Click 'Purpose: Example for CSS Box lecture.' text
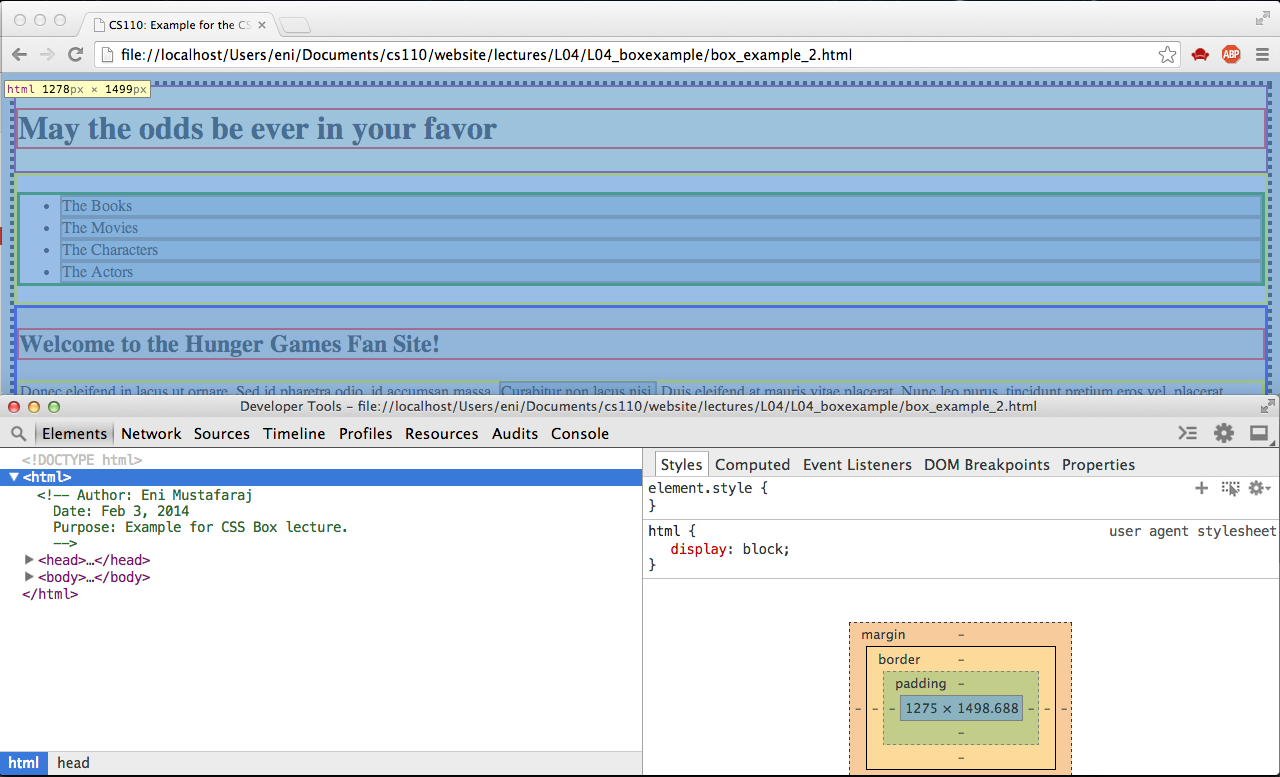The image size is (1280, 777). point(200,527)
